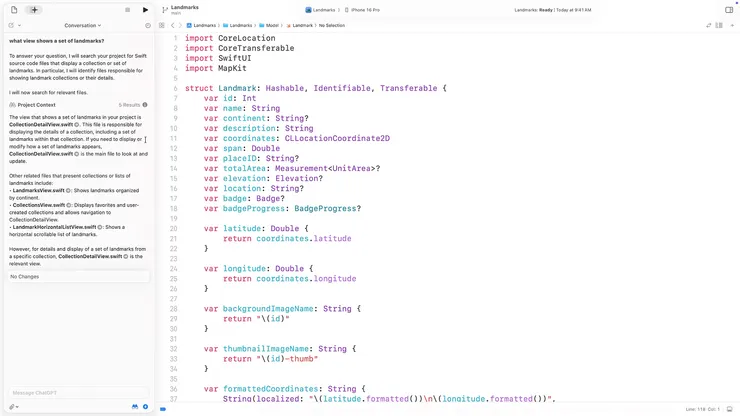Go forward in editor history
740x416 pixels.
coord(180,25)
